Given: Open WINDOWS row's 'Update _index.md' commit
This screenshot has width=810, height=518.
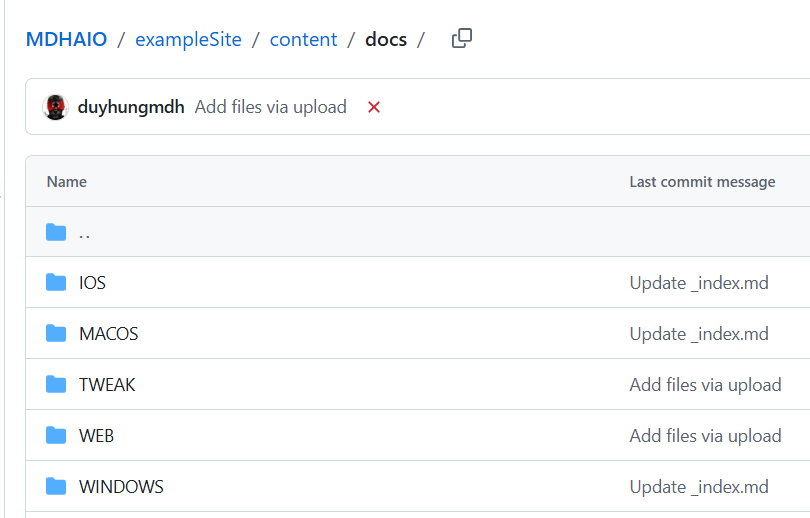Looking at the screenshot, I should click(x=699, y=486).
